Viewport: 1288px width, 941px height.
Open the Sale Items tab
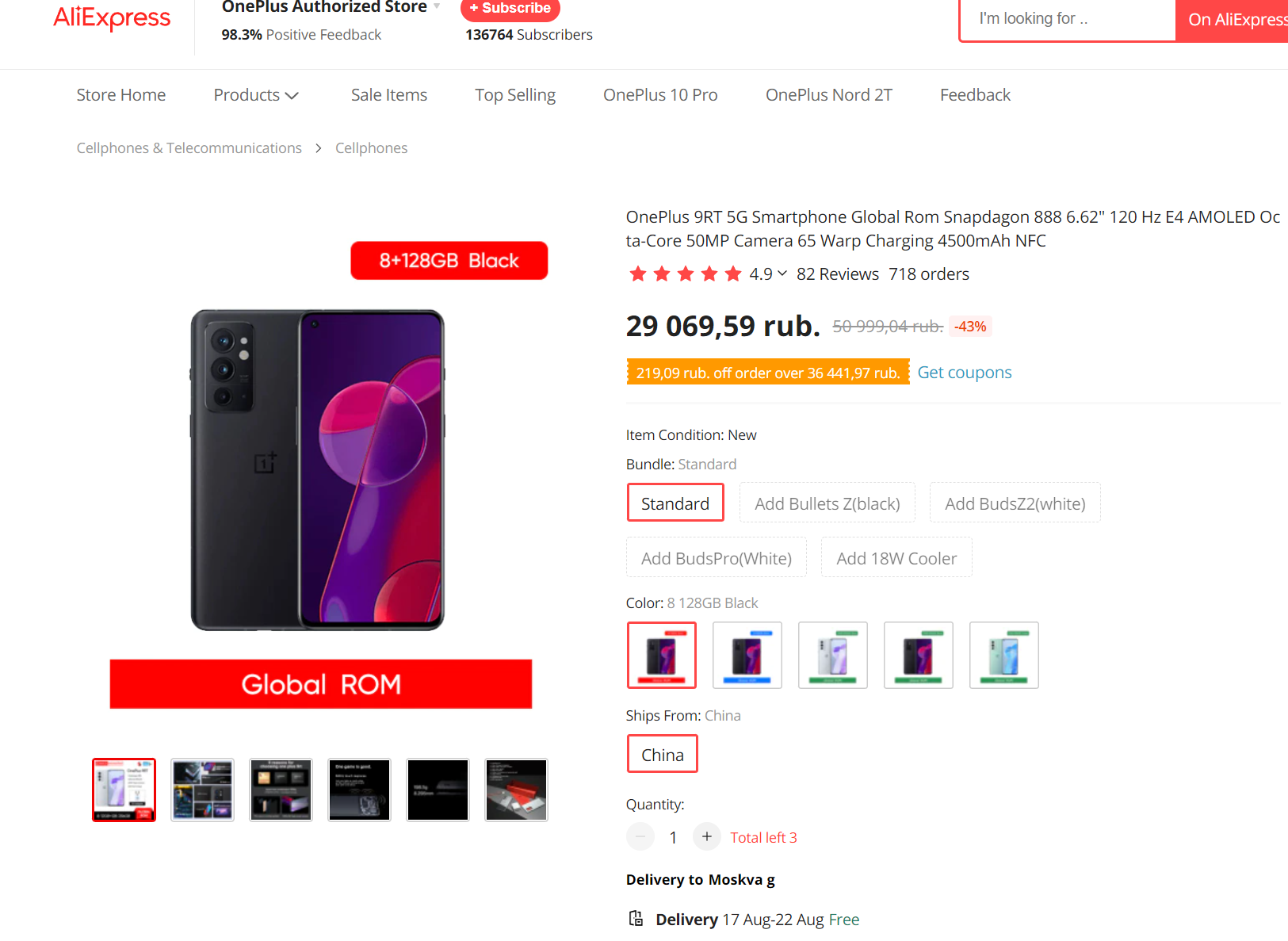click(x=389, y=95)
